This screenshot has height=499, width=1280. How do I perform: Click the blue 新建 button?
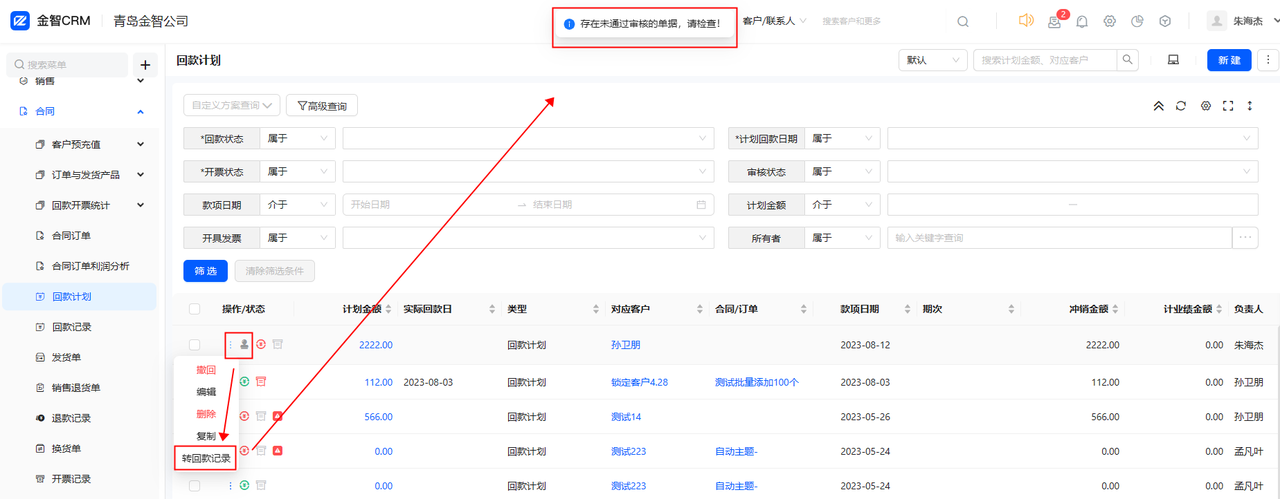point(1229,60)
